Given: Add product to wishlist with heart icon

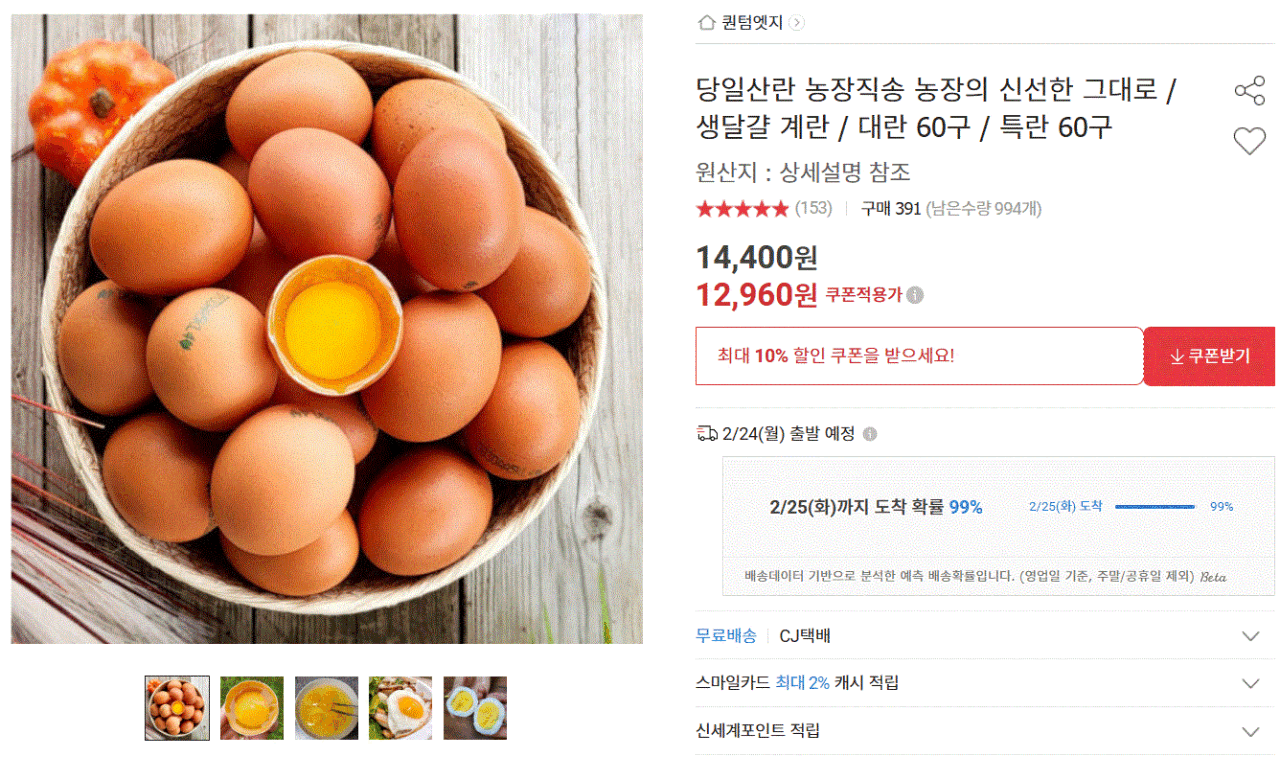Looking at the screenshot, I should pos(1249,141).
